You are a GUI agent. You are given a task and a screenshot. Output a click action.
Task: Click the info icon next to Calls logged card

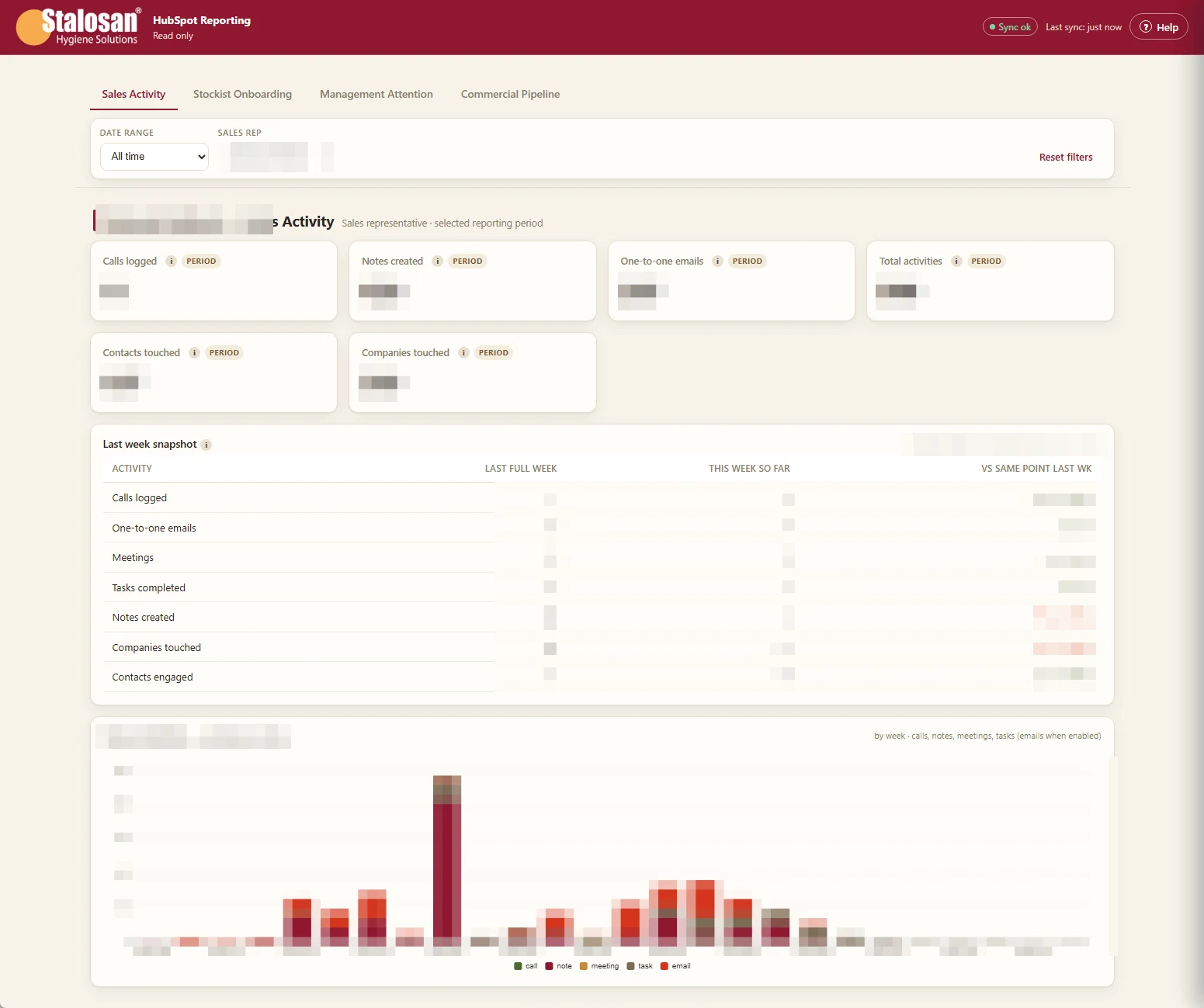point(172,262)
